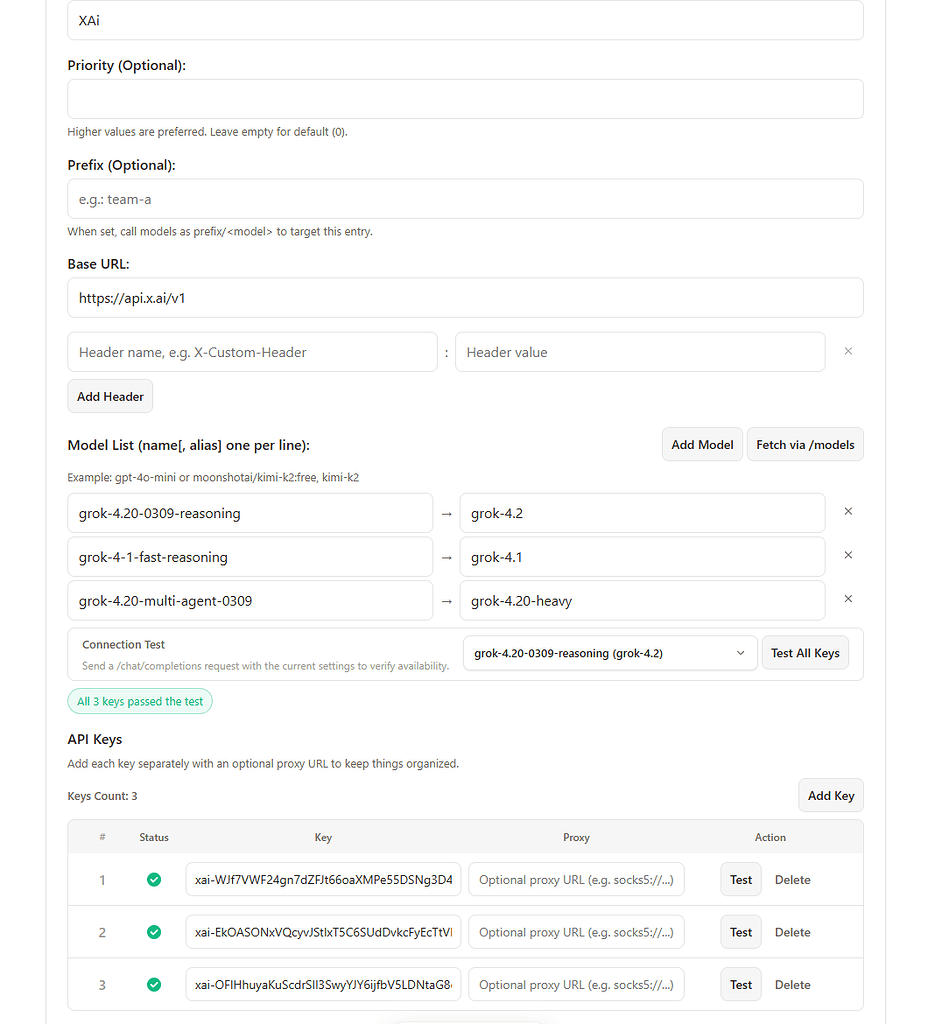Click Add Model button
This screenshot has height=1024, width=934.
click(702, 445)
